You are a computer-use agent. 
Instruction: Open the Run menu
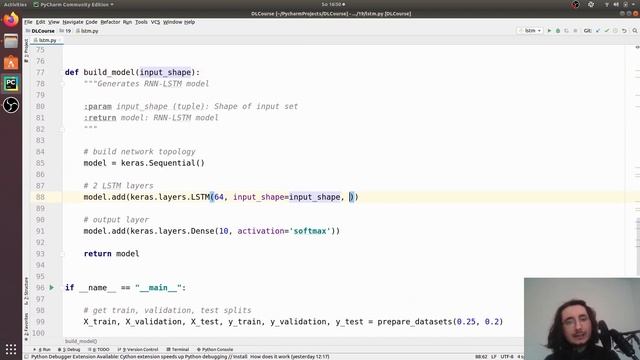pos(127,22)
